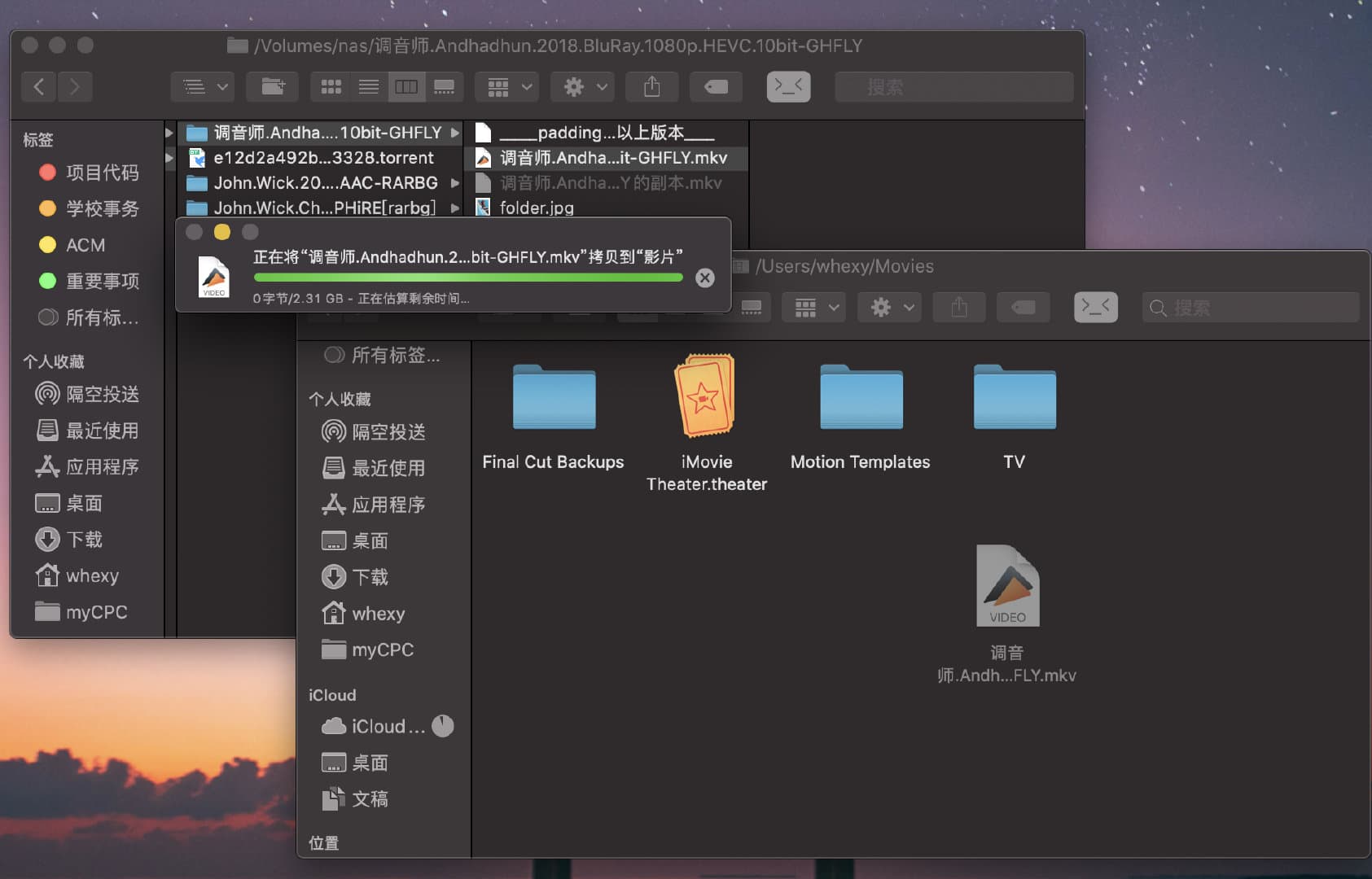
Task: Click the new folder toolbar icon
Action: [x=273, y=86]
